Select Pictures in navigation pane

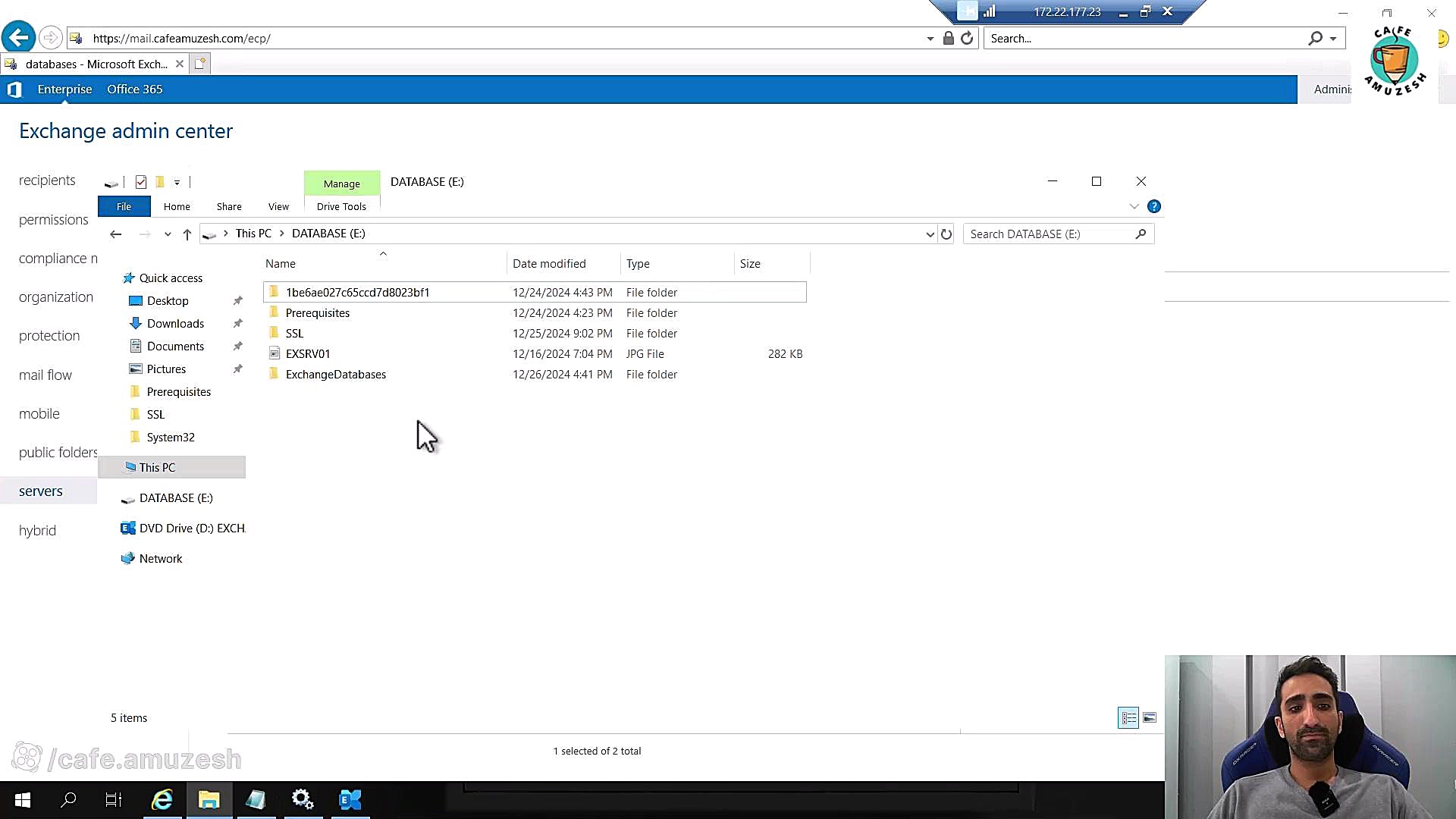click(166, 369)
